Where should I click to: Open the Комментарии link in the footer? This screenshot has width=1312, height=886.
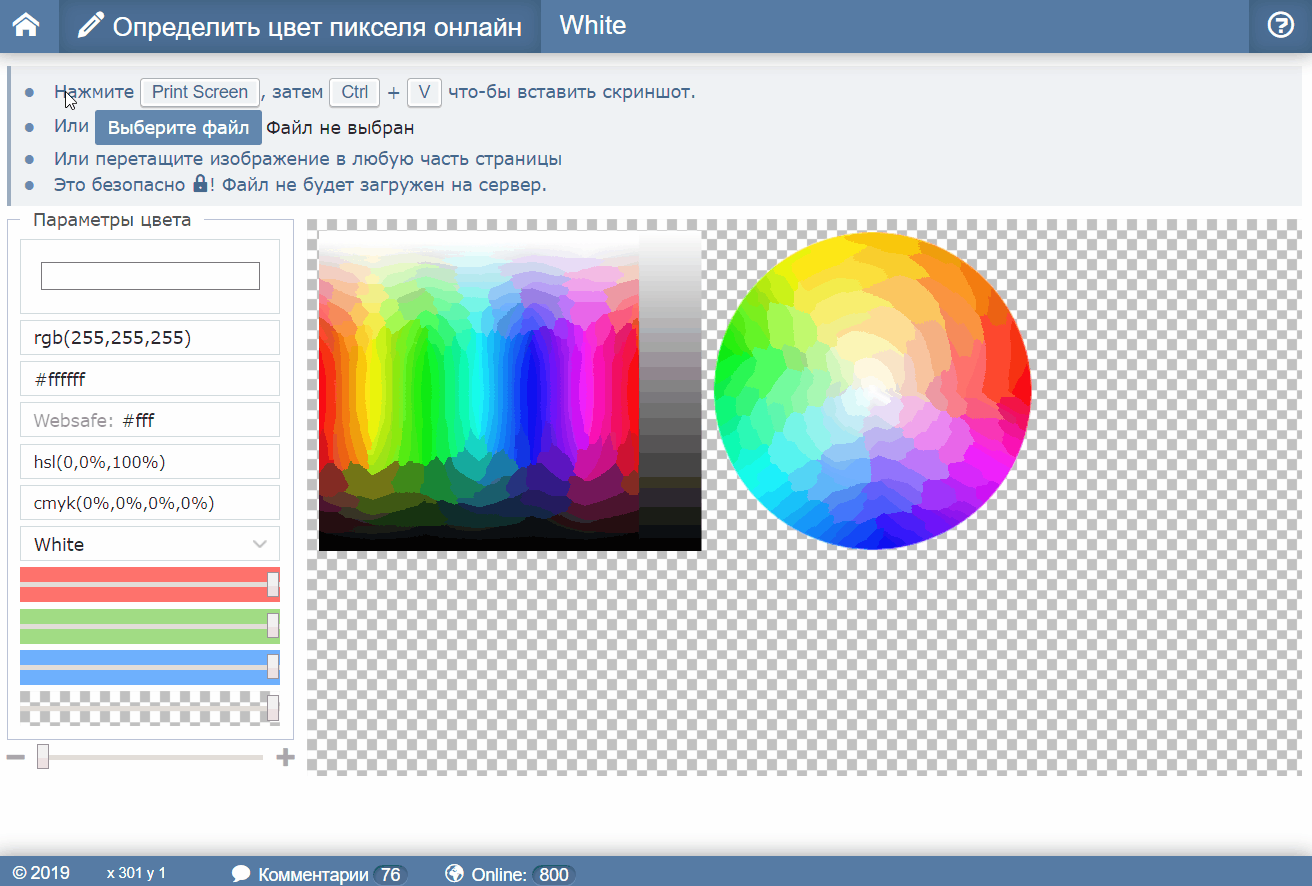click(313, 874)
